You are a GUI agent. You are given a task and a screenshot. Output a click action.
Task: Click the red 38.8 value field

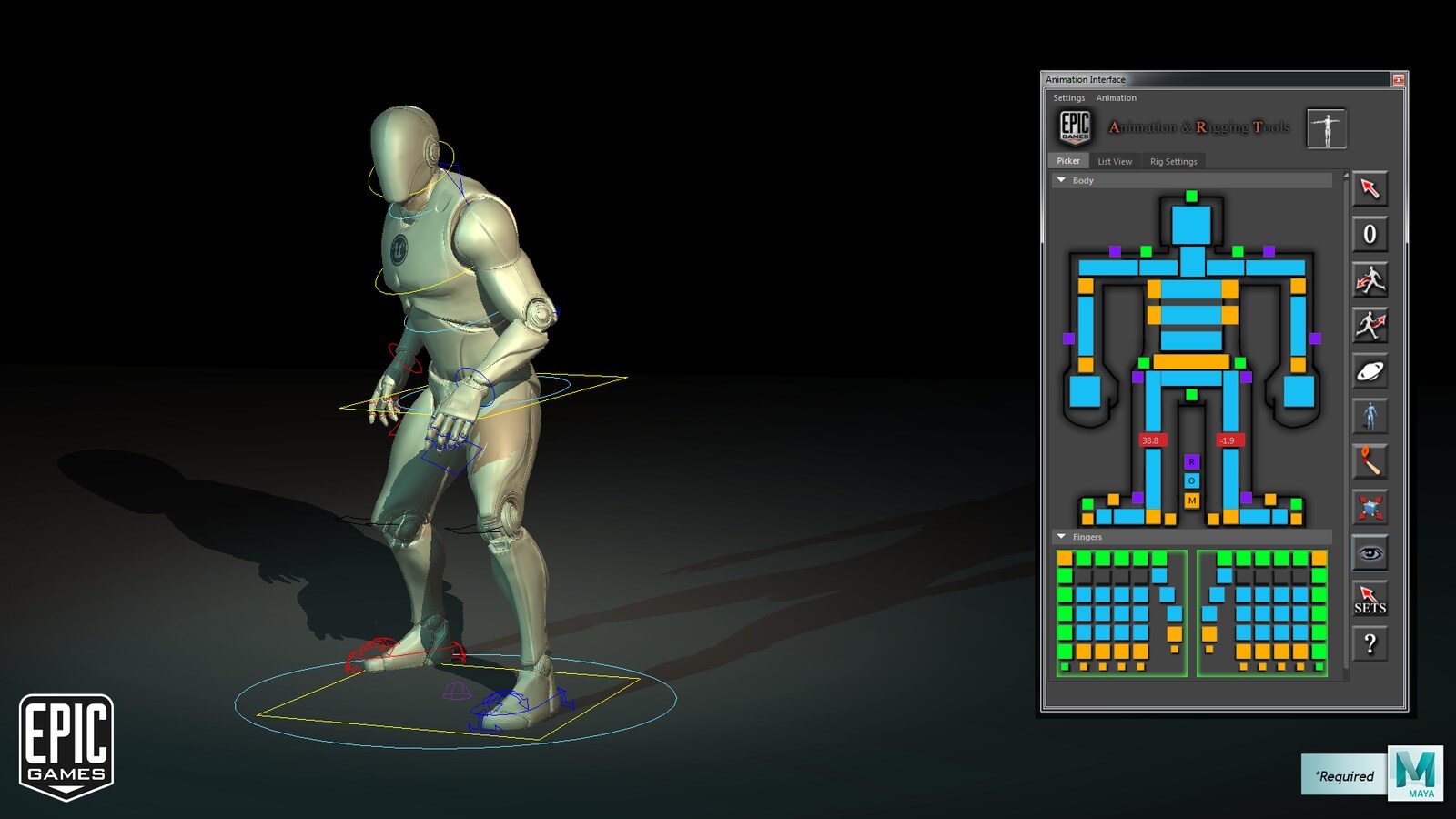click(1150, 440)
